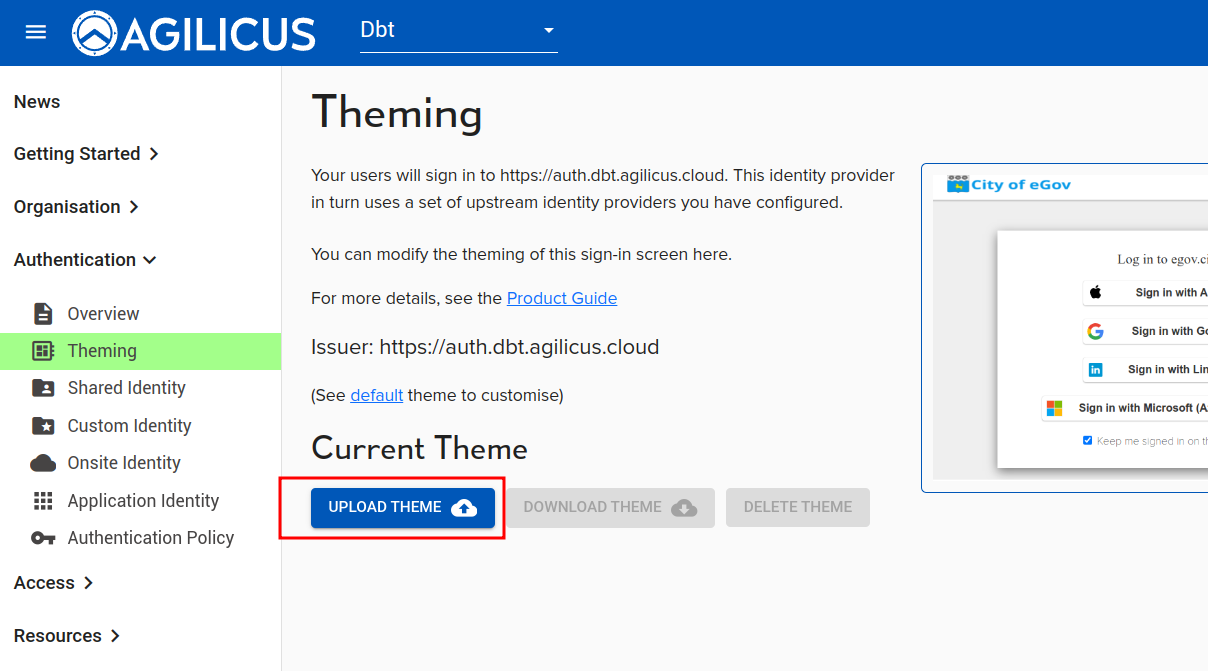Open the News menu item
This screenshot has width=1208, height=671.
tap(37, 102)
